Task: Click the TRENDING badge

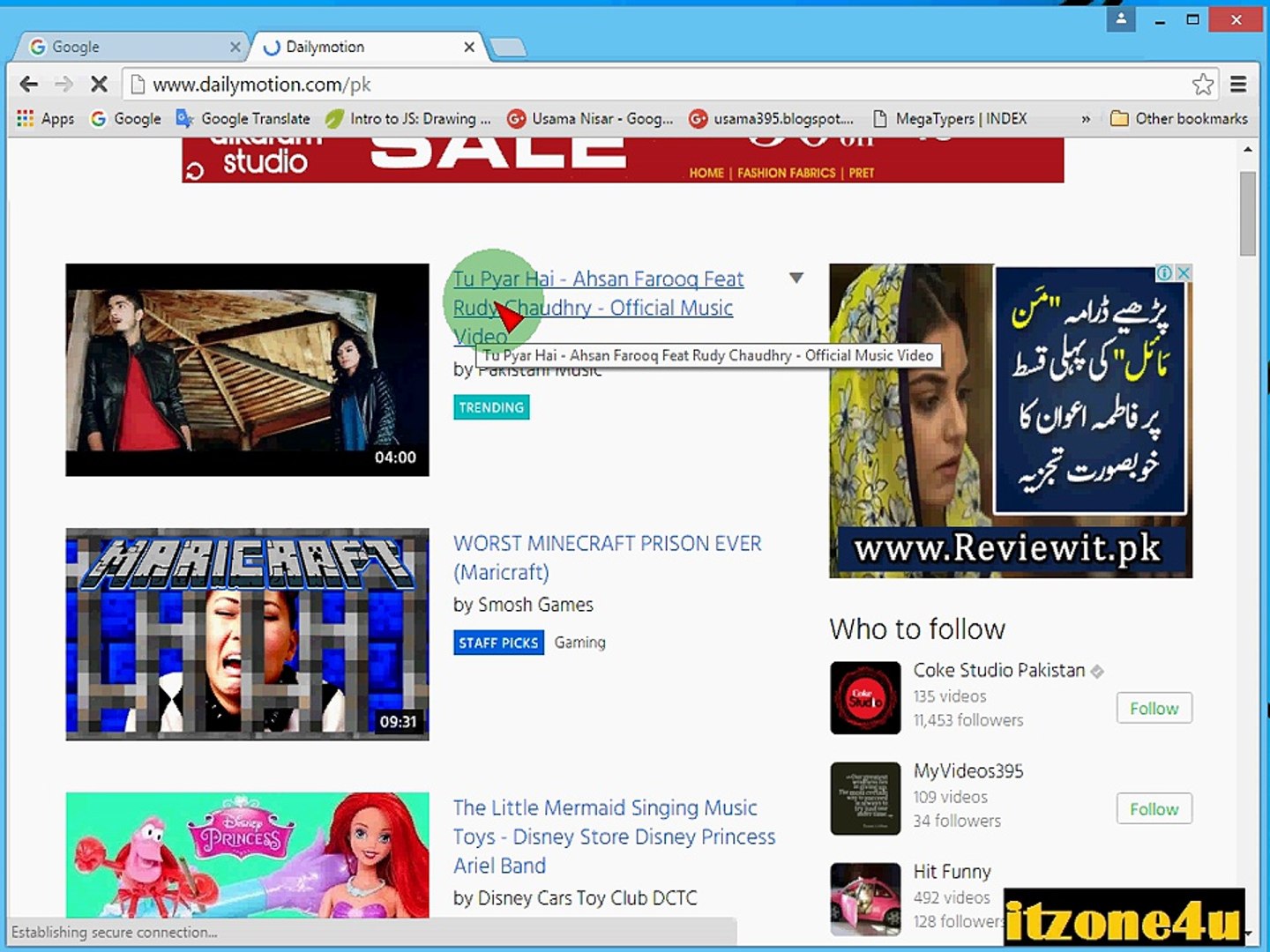Action: 491,407
